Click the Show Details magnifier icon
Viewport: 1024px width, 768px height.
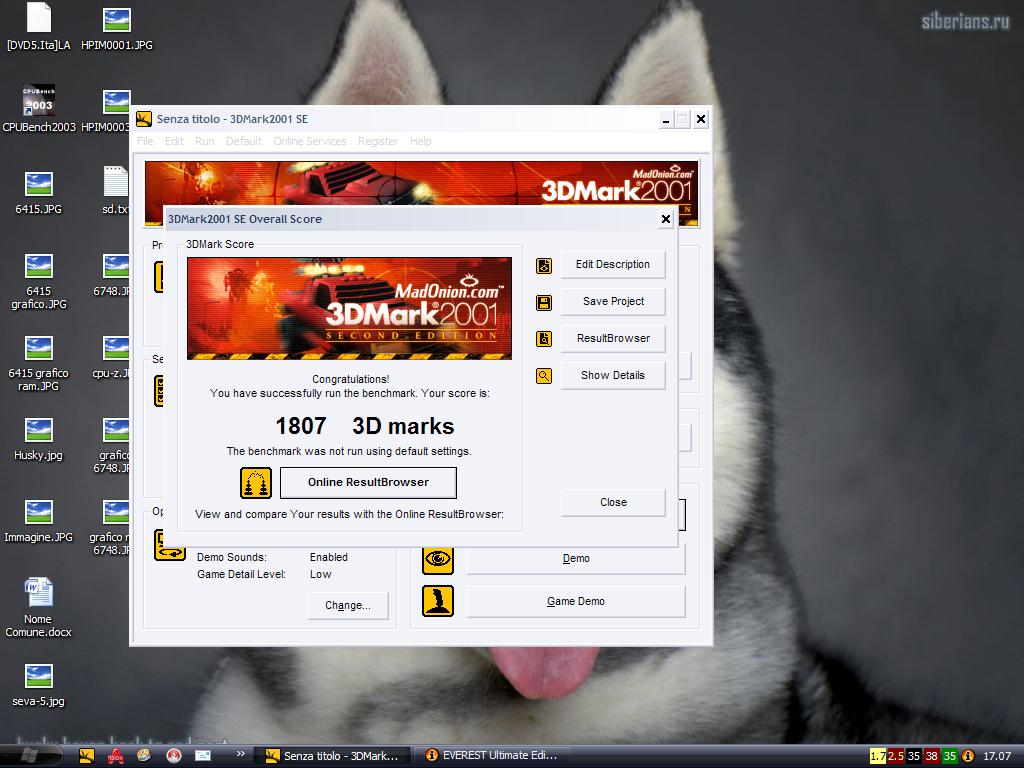pyautogui.click(x=544, y=376)
